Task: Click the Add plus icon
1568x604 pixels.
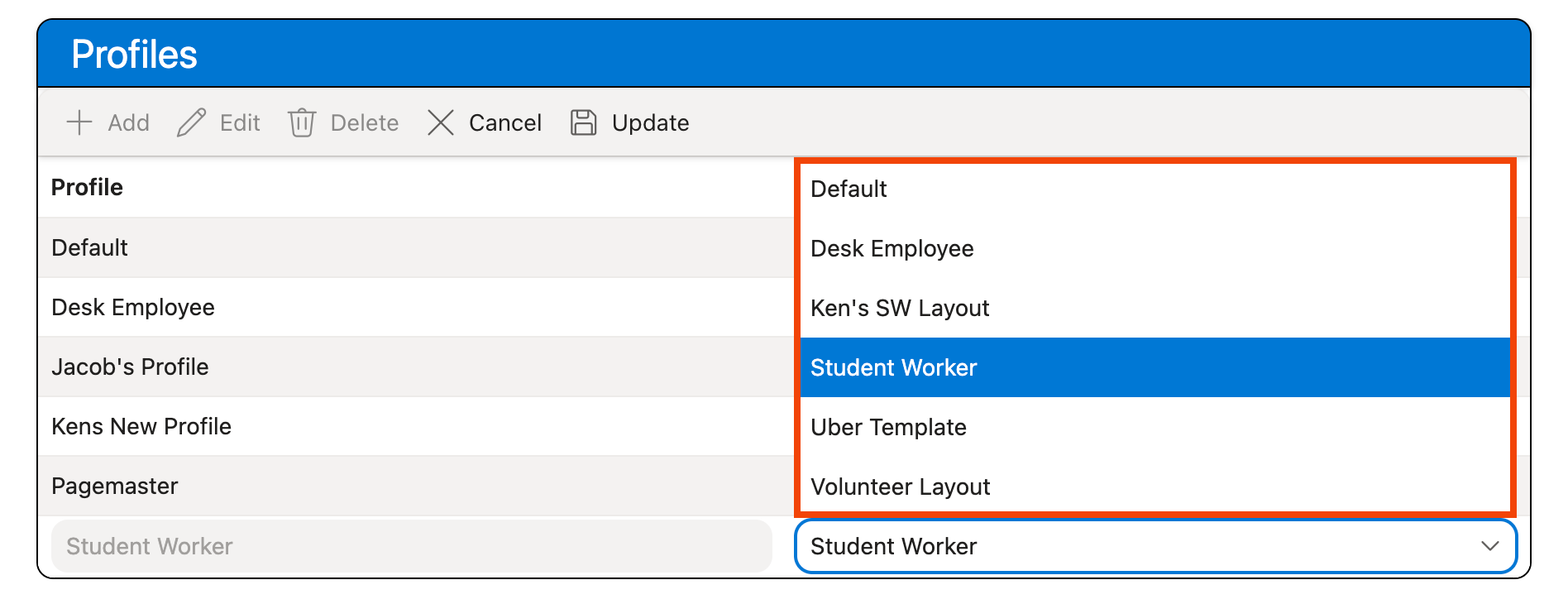Action: click(79, 122)
